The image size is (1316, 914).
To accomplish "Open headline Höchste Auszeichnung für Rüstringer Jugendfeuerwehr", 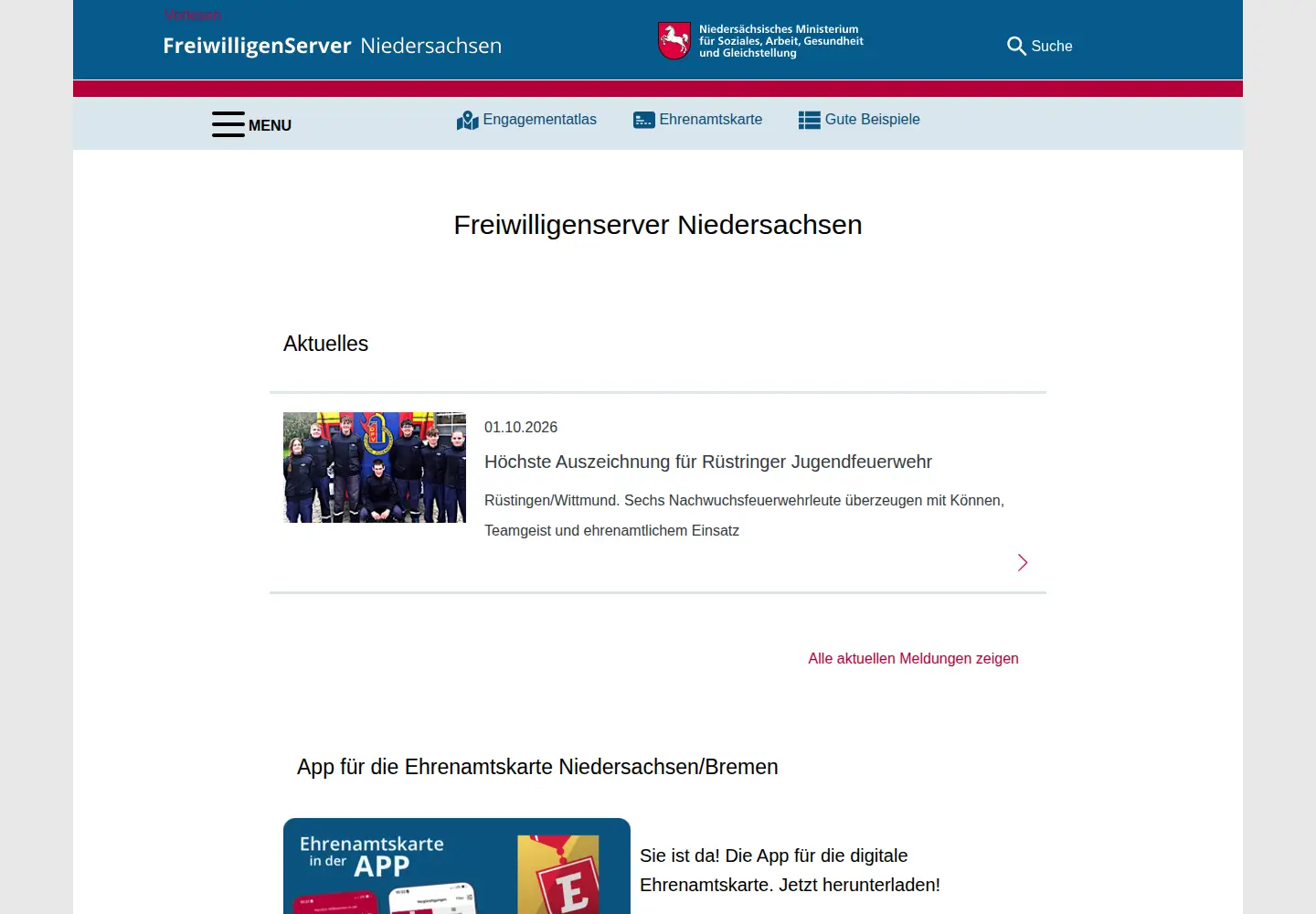I will click(708, 462).
